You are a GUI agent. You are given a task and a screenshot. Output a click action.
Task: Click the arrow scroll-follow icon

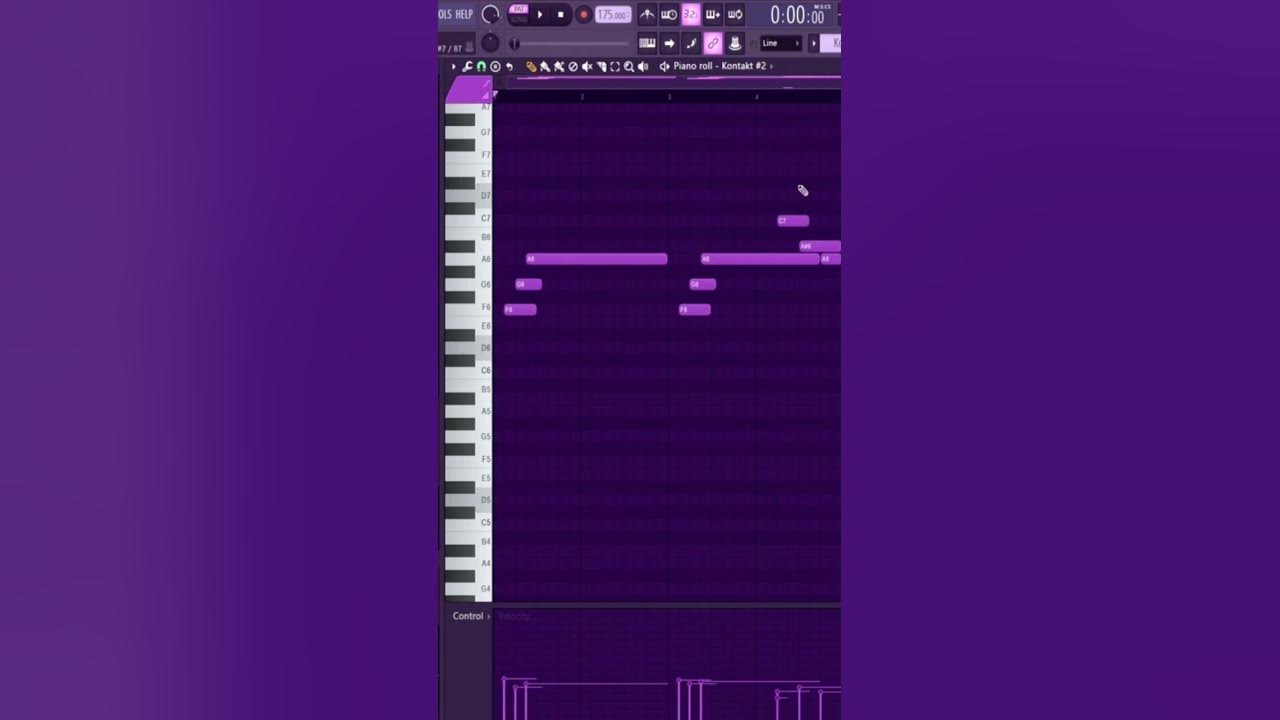670,43
